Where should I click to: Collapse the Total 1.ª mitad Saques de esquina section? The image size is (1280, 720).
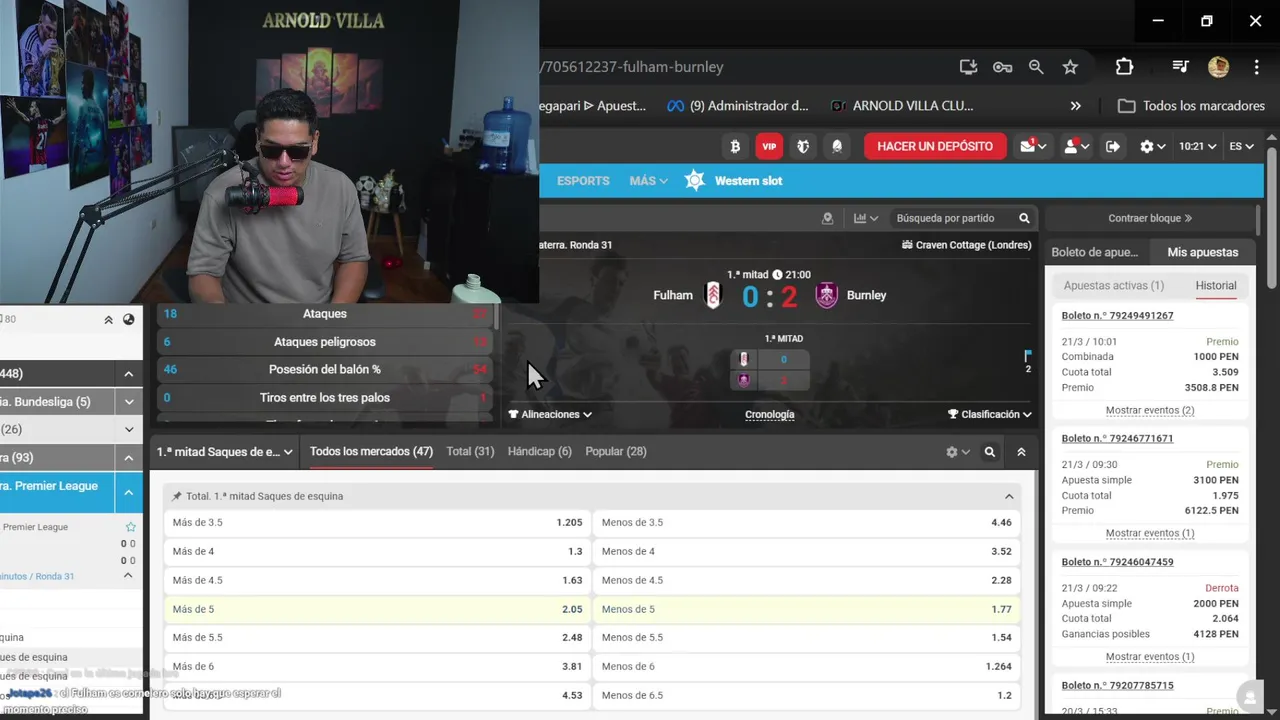tap(1009, 496)
